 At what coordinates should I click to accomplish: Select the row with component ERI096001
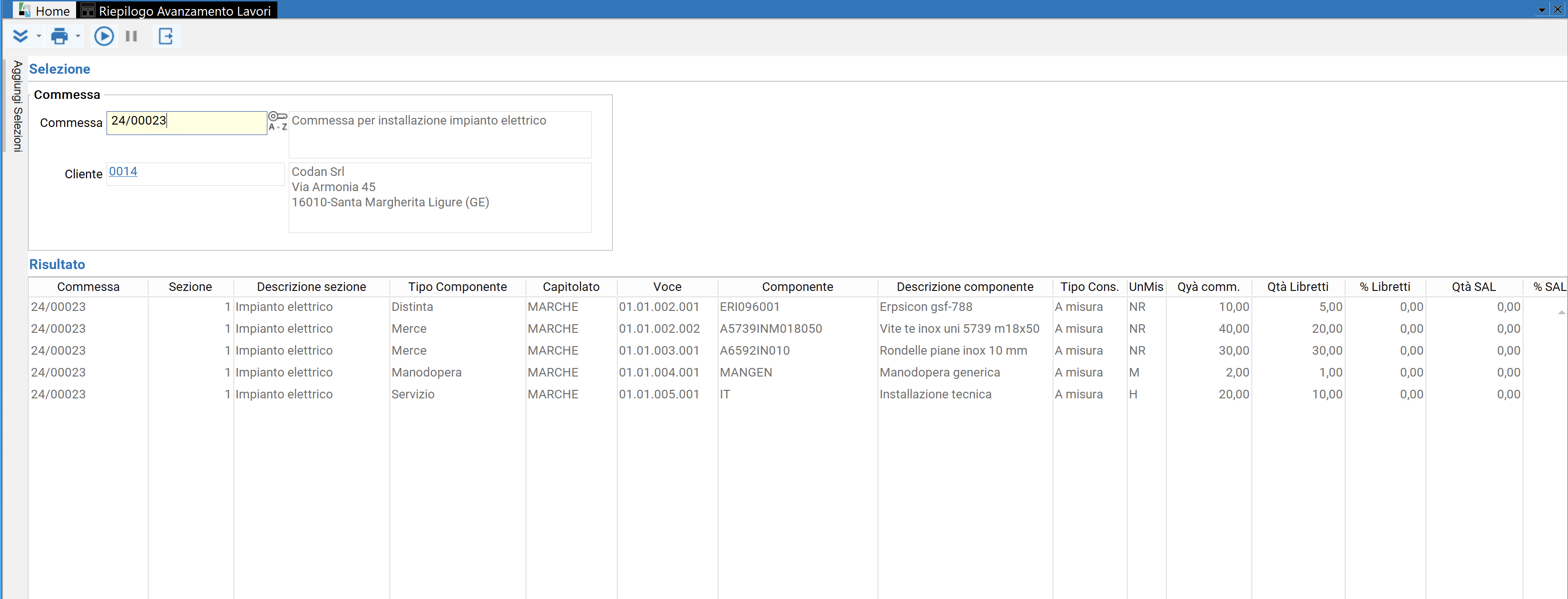(x=797, y=307)
